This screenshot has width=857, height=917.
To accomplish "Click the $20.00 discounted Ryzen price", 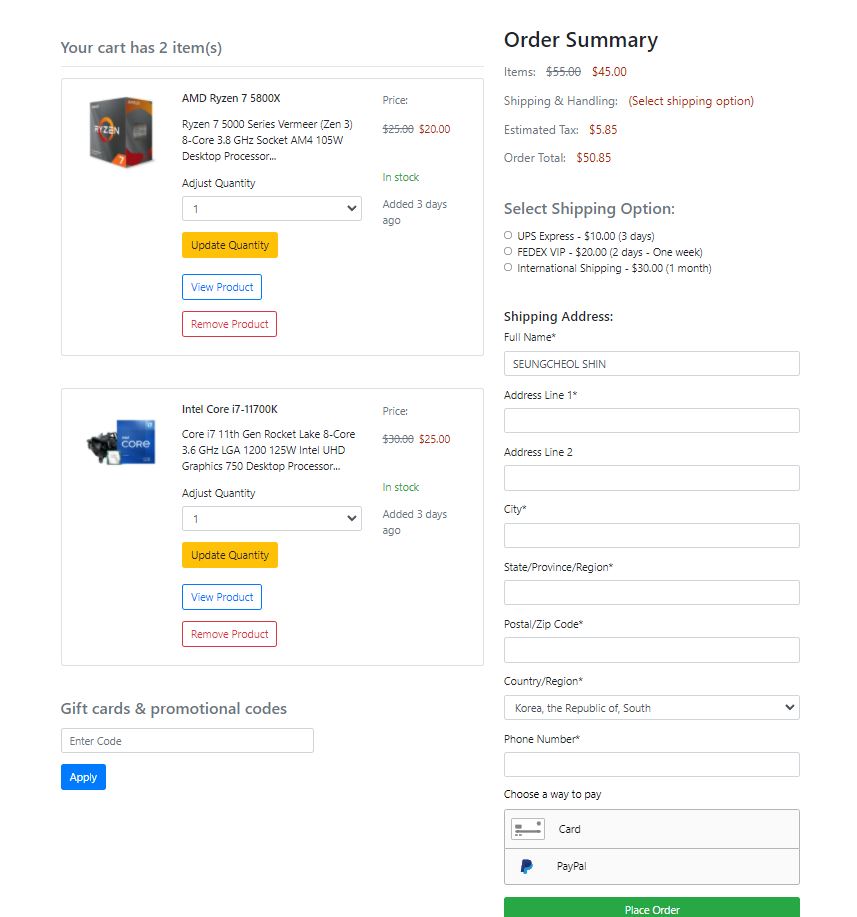I will (x=435, y=129).
